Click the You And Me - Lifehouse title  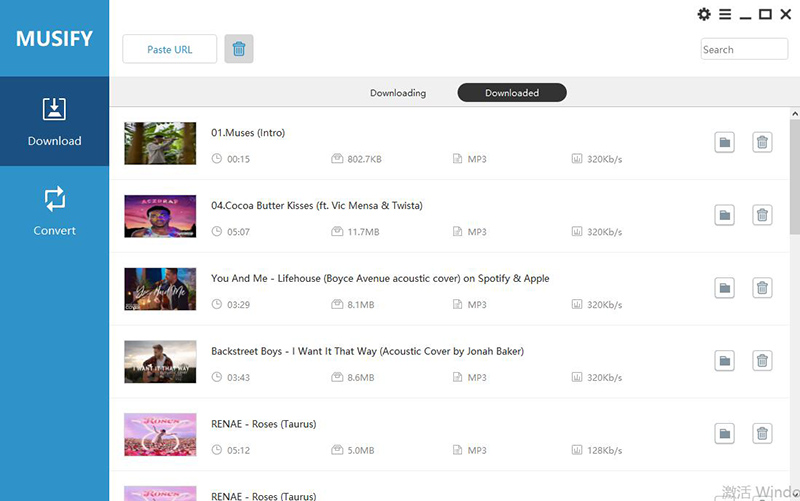point(380,279)
